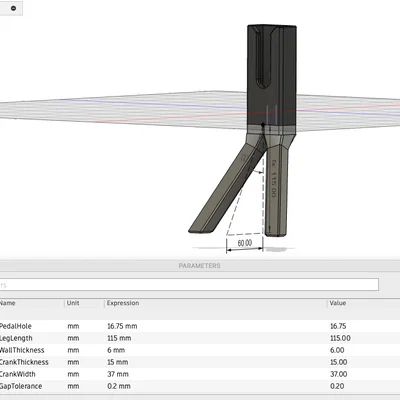Click the '0.2 mm' expression cell
The width and height of the screenshot is (400, 400).
coord(119,386)
